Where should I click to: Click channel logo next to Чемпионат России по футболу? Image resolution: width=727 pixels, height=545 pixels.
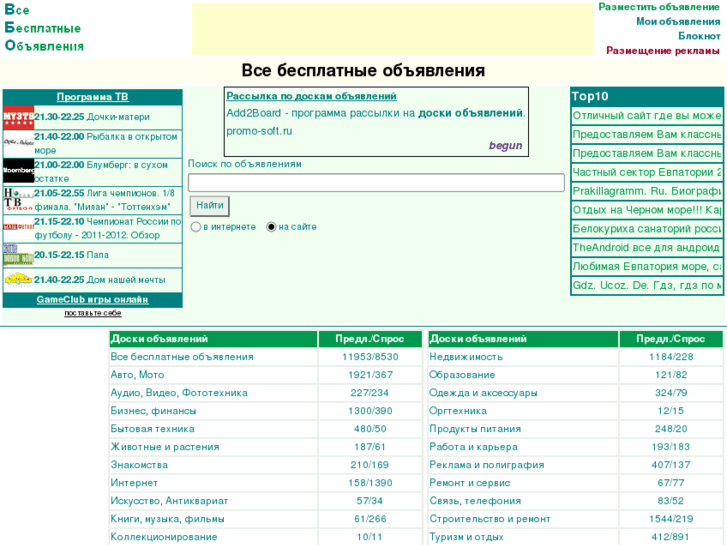19,227
